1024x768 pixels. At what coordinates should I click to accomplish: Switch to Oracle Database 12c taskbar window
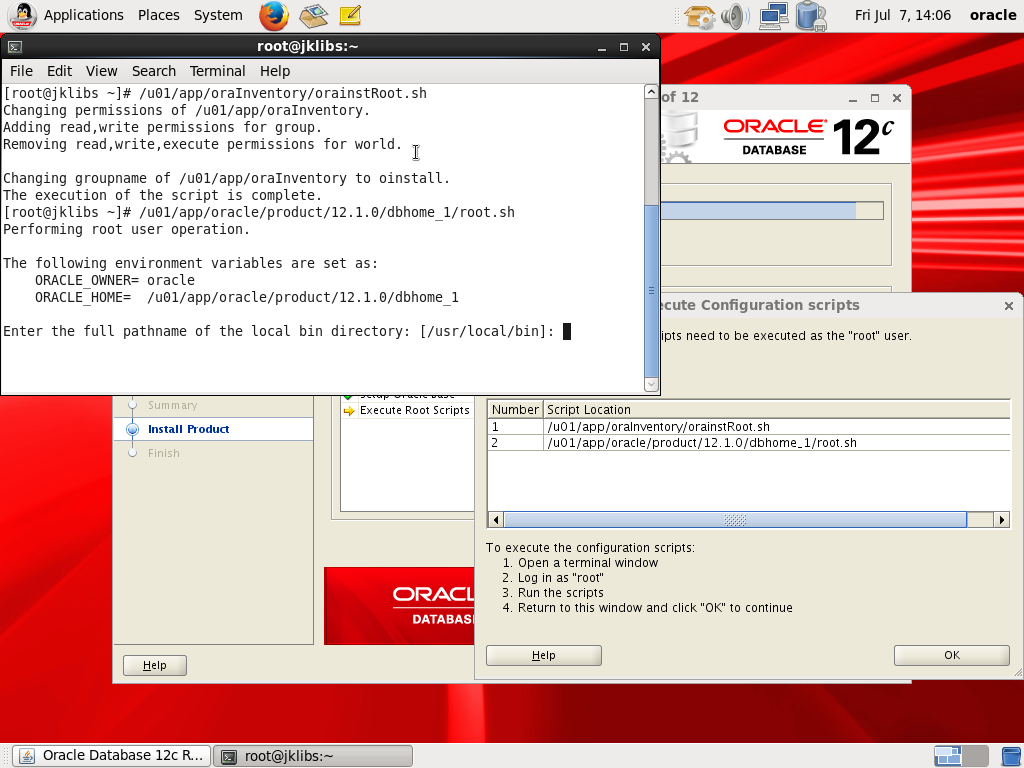coord(112,756)
